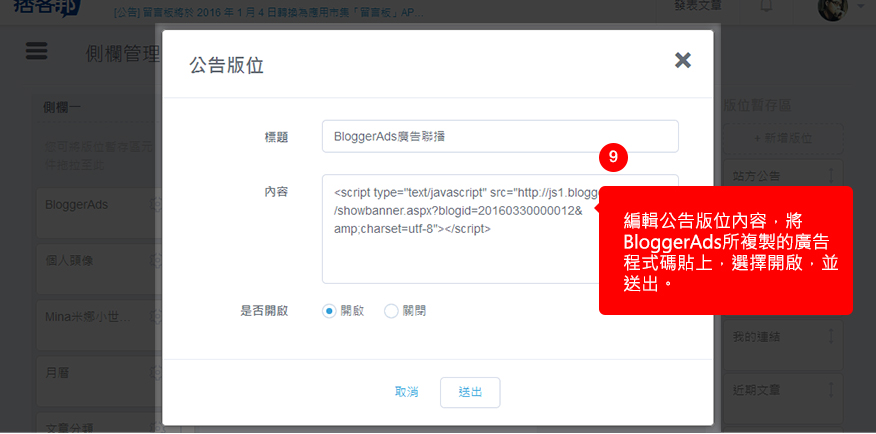This screenshot has height=434, width=876.
Task: Select the 個人頭像 sidebar block
Action: point(99,269)
